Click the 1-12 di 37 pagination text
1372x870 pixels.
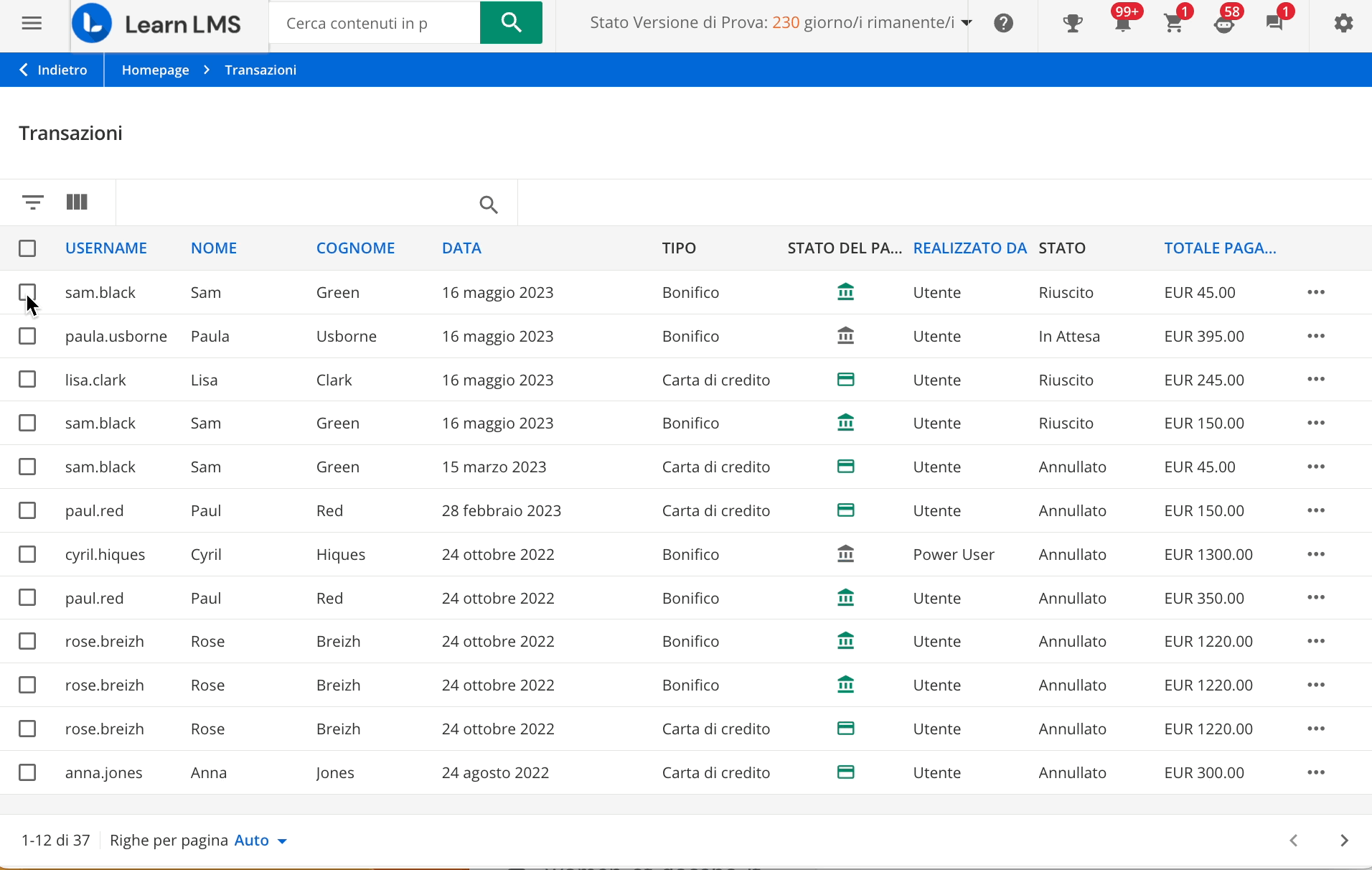pos(56,841)
